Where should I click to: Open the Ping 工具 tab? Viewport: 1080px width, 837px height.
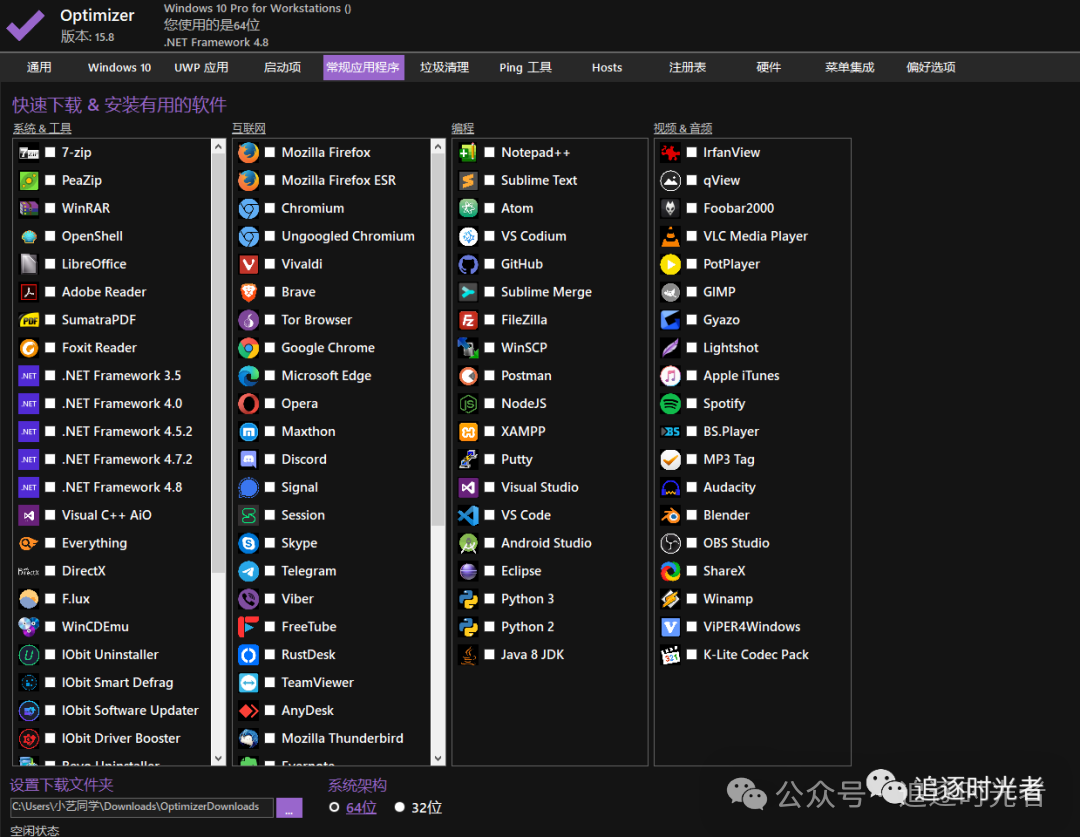pyautogui.click(x=526, y=68)
